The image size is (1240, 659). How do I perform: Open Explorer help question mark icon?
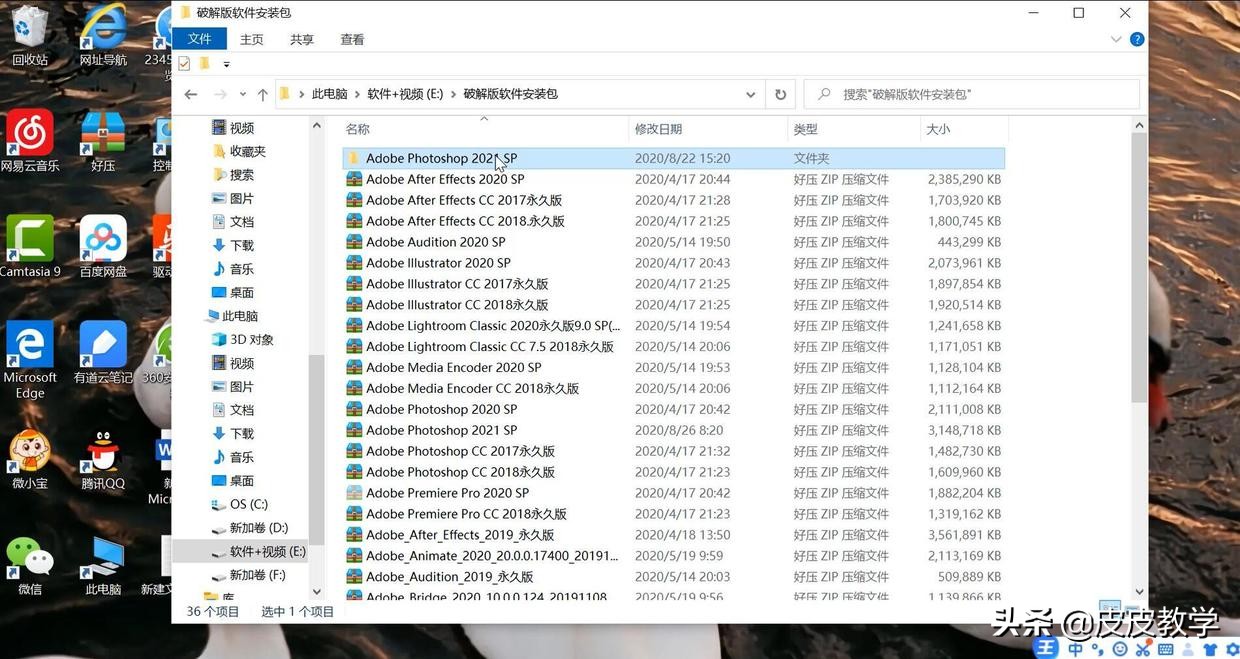pyautogui.click(x=1137, y=39)
